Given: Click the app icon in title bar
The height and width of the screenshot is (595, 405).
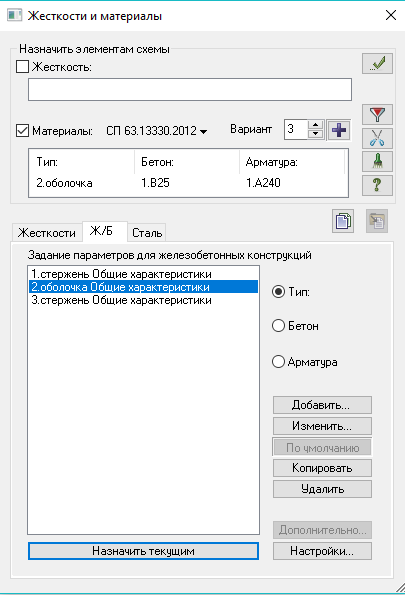Looking at the screenshot, I should point(14,16).
